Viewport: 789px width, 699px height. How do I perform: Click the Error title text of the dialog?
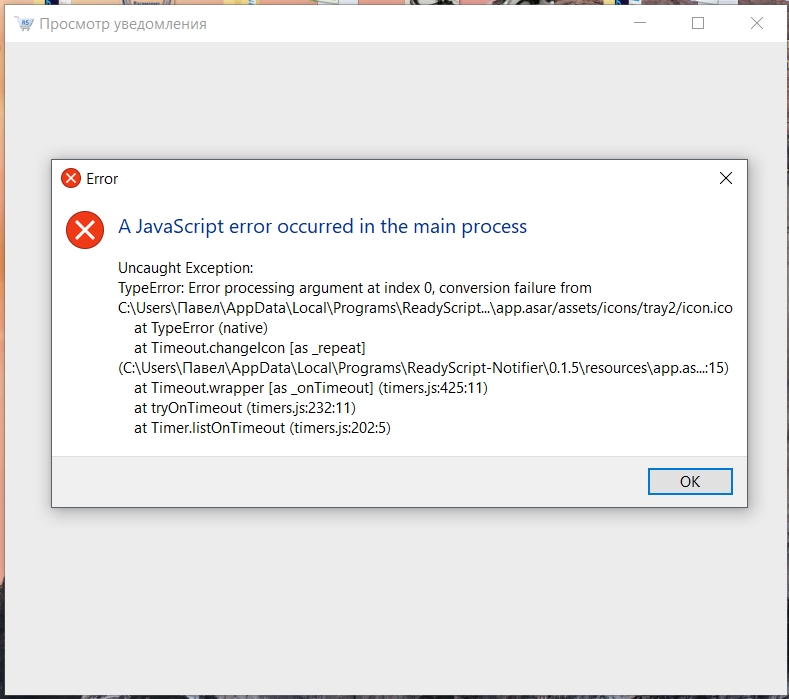pyautogui.click(x=102, y=179)
